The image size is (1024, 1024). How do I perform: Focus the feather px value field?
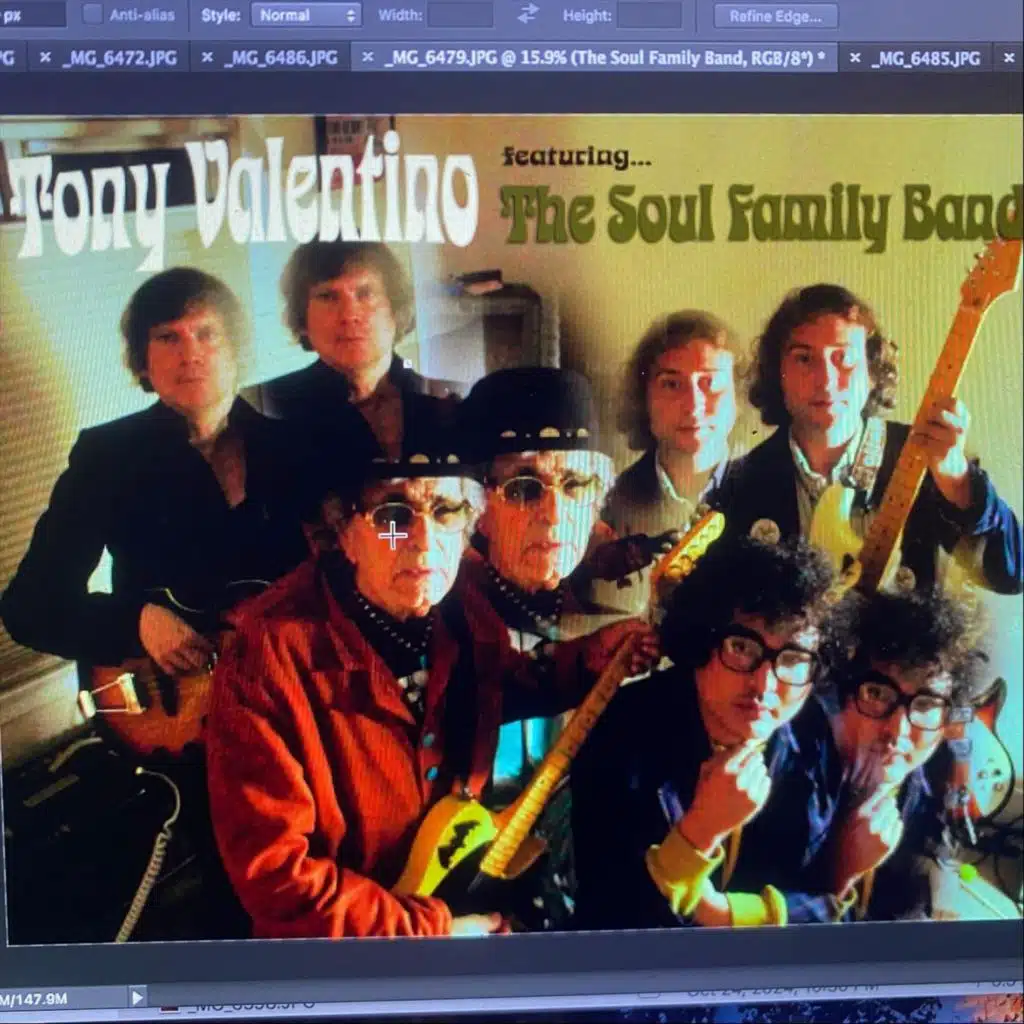click(32, 15)
